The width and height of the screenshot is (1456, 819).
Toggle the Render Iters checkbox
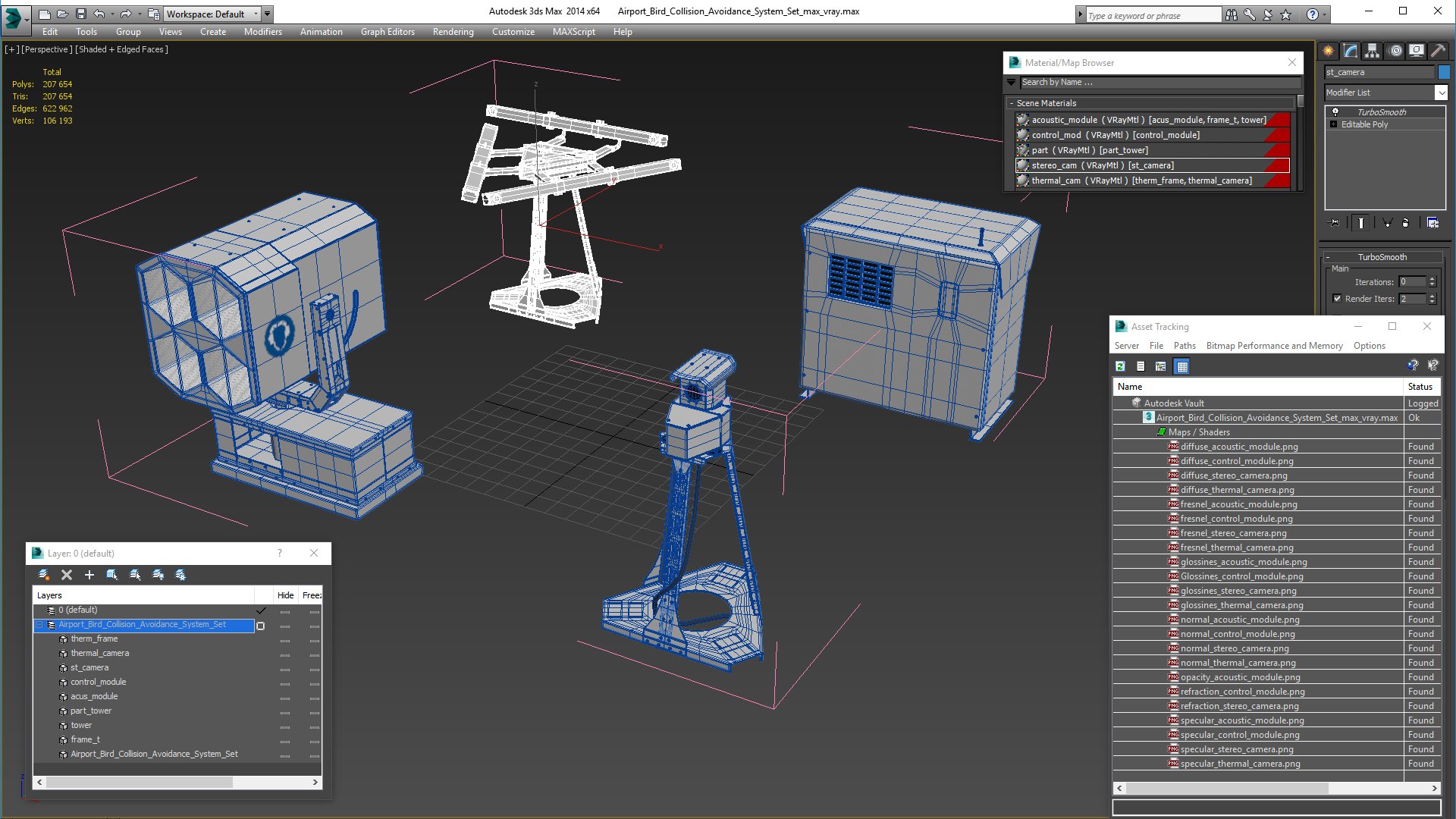tap(1337, 299)
